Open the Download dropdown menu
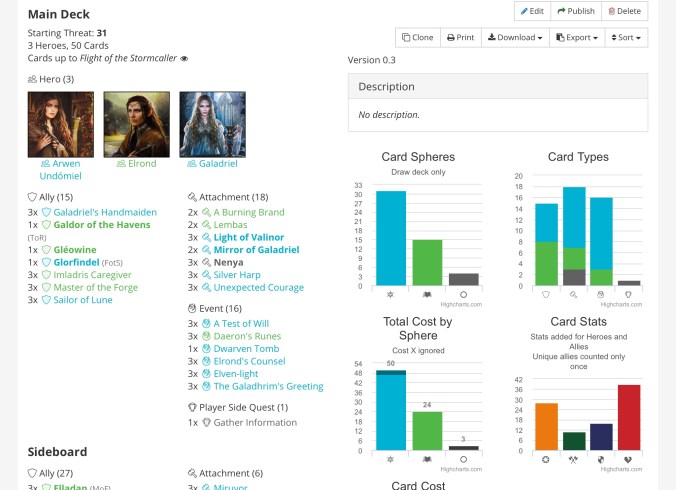 coord(516,38)
